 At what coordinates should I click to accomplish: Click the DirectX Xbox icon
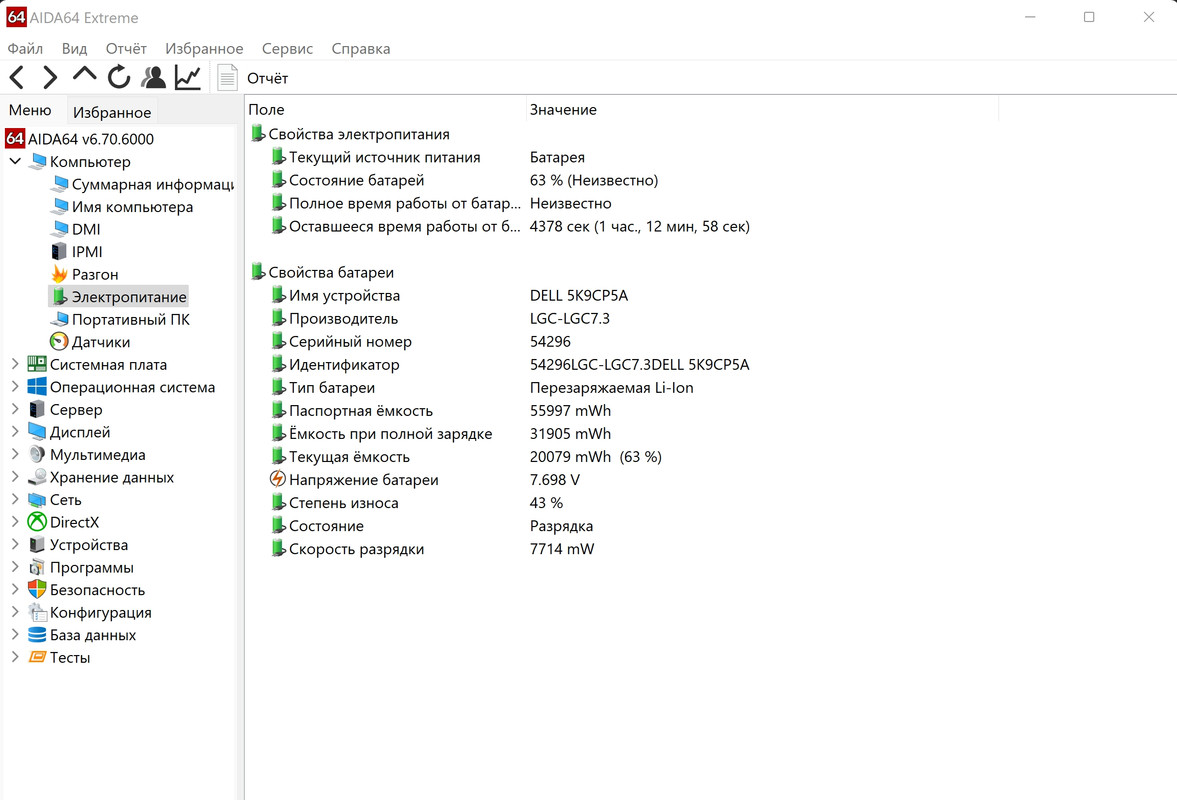(37, 522)
